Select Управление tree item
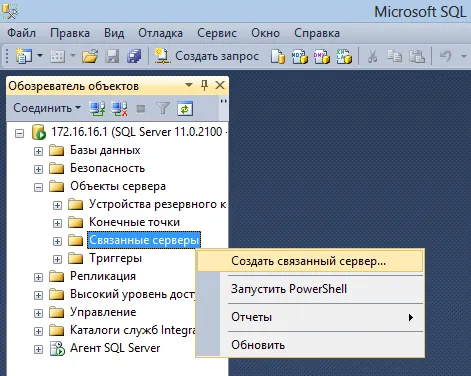471x376 pixels. click(x=103, y=312)
